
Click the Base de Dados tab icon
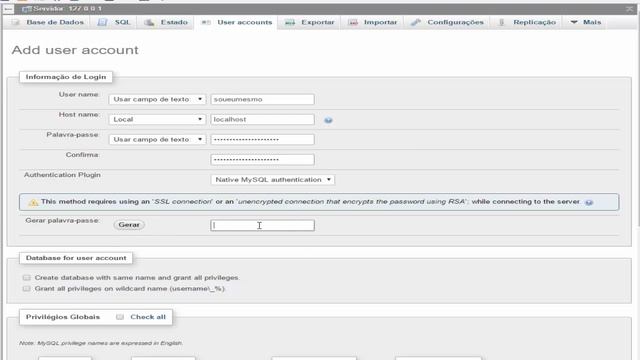(x=16, y=22)
